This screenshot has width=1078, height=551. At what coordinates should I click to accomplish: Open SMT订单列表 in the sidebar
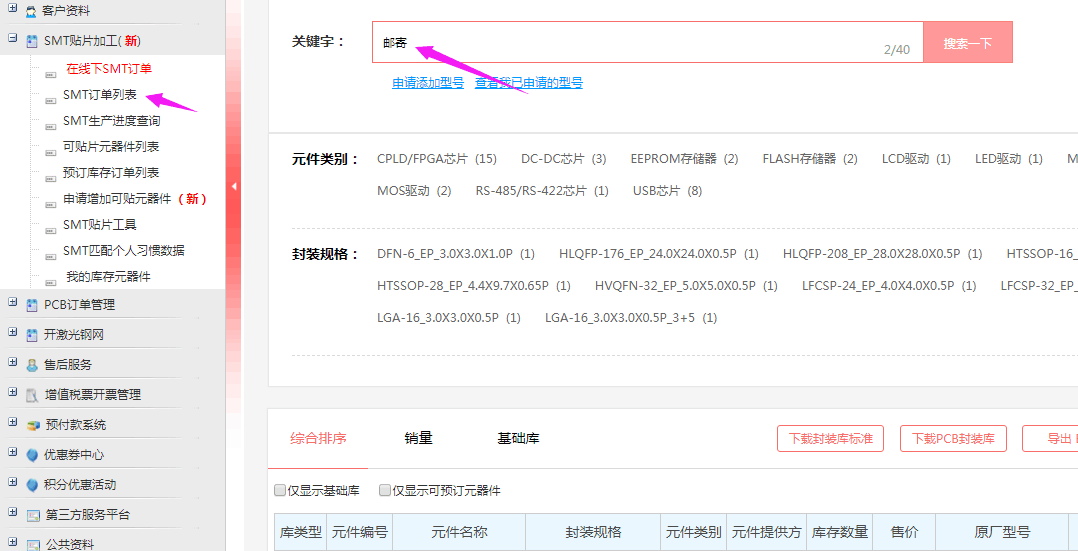click(x=99, y=95)
